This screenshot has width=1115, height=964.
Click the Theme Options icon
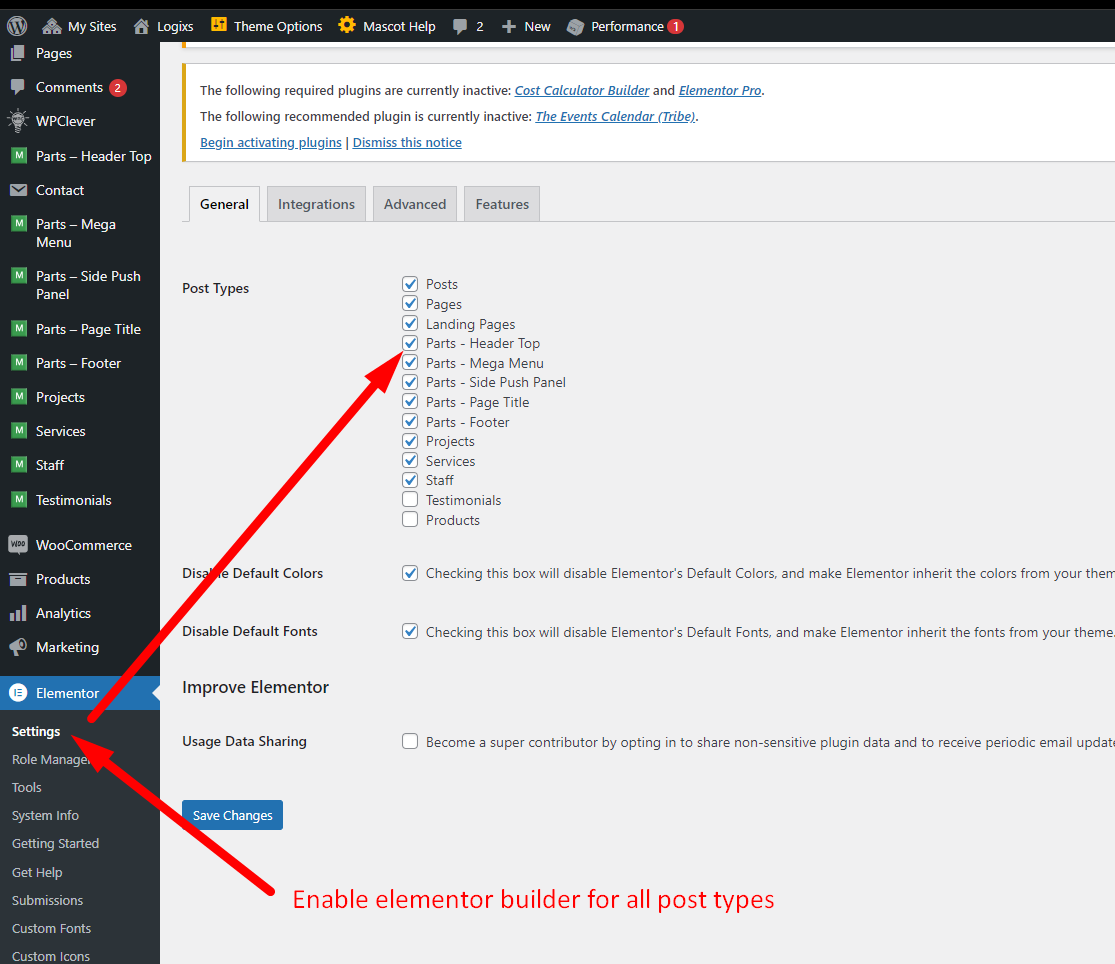coord(219,25)
